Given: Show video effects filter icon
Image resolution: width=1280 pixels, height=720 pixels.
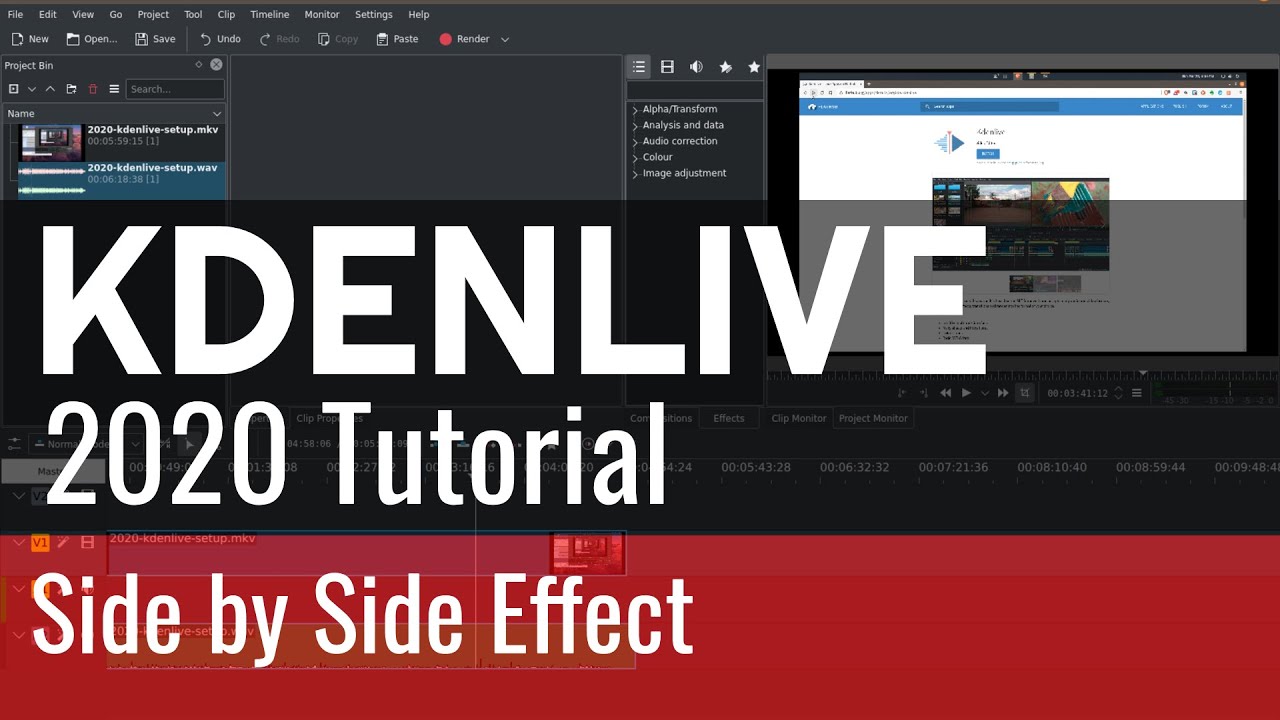Looking at the screenshot, I should (x=667, y=67).
